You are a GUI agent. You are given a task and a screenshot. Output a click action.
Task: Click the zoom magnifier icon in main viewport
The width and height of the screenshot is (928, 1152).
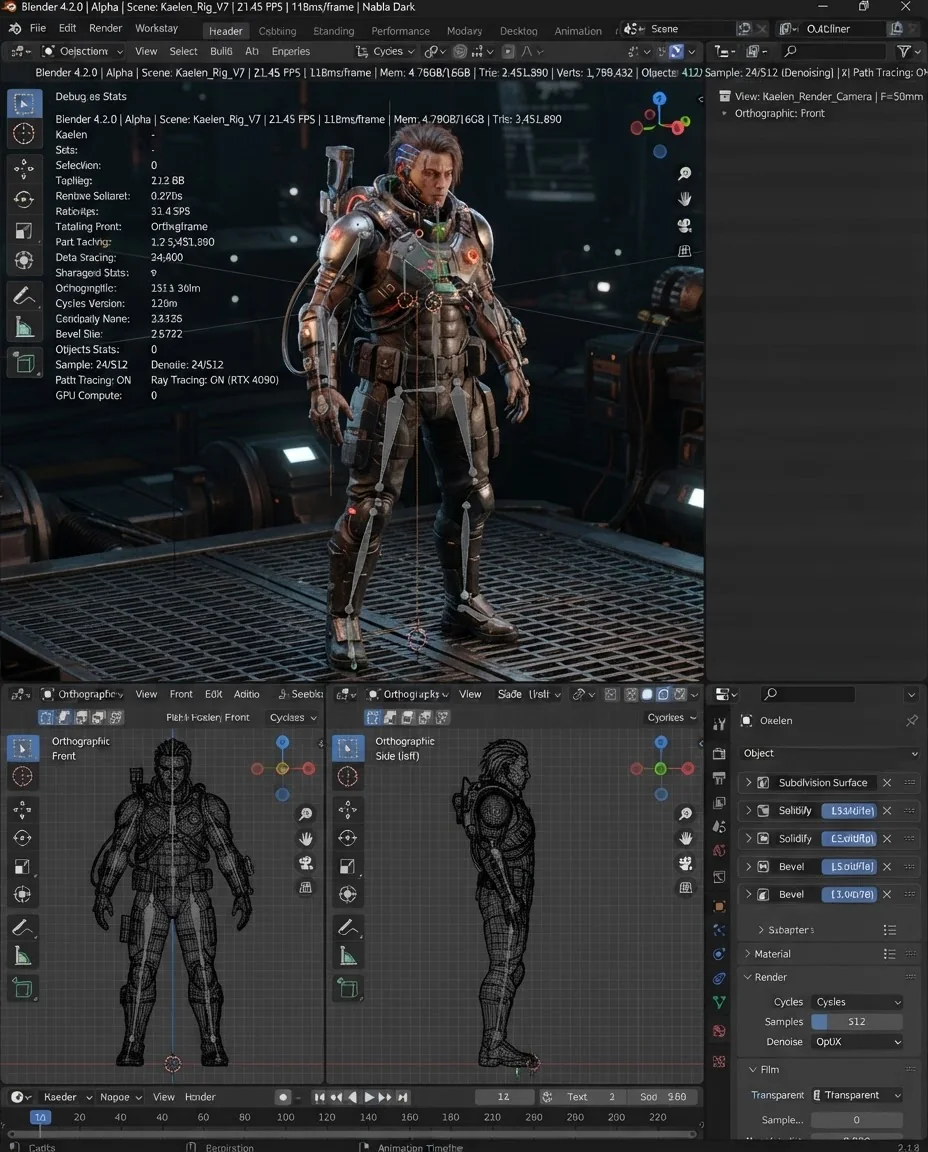coord(684,173)
